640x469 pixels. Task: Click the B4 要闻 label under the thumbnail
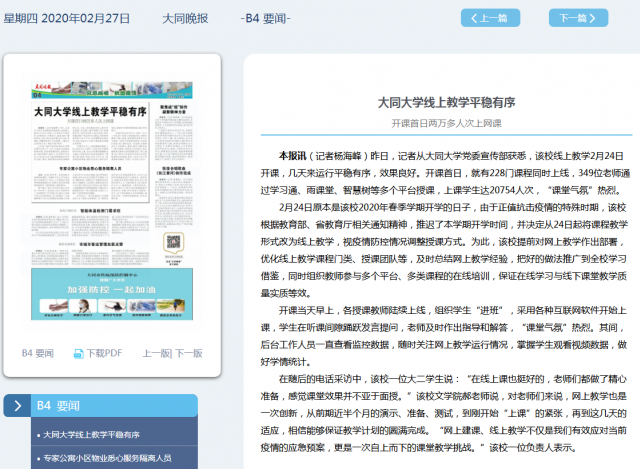tap(38, 353)
